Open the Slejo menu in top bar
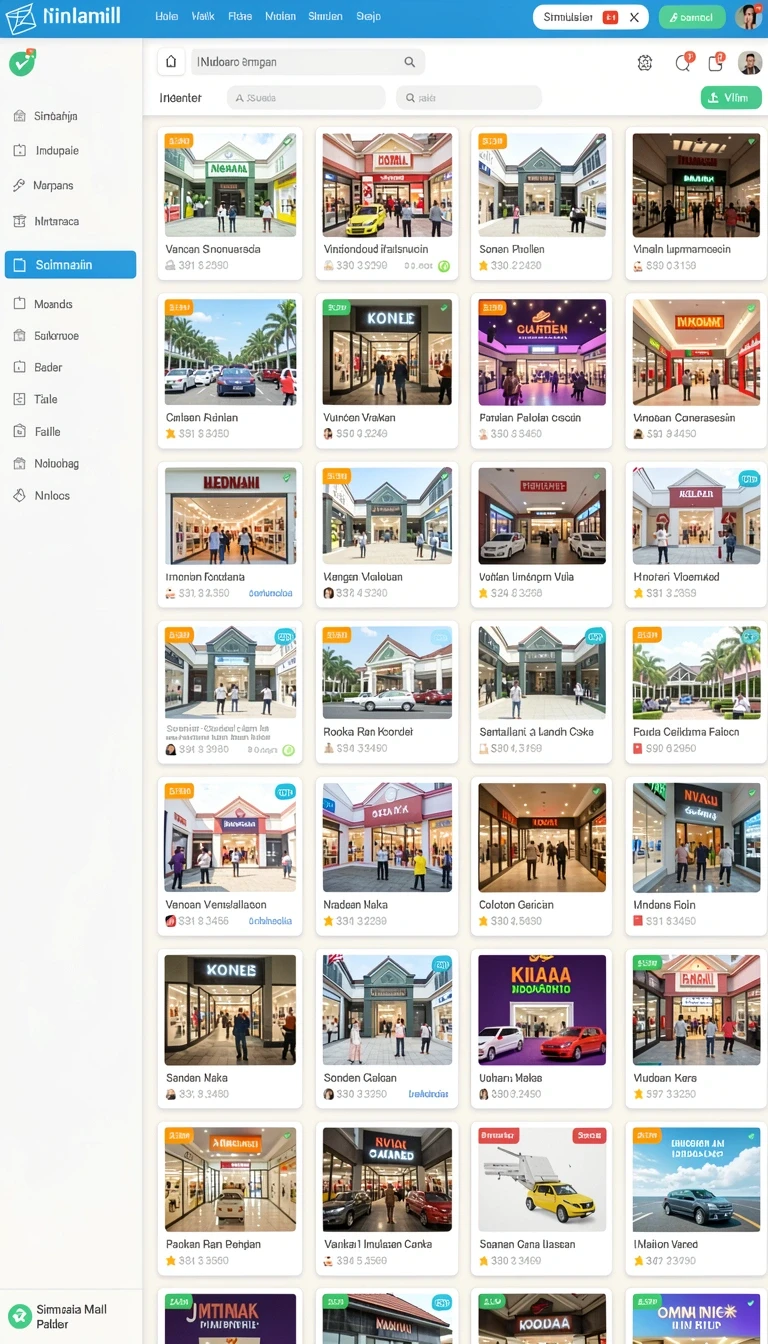Screen dimensions: 768x1344 368,17
